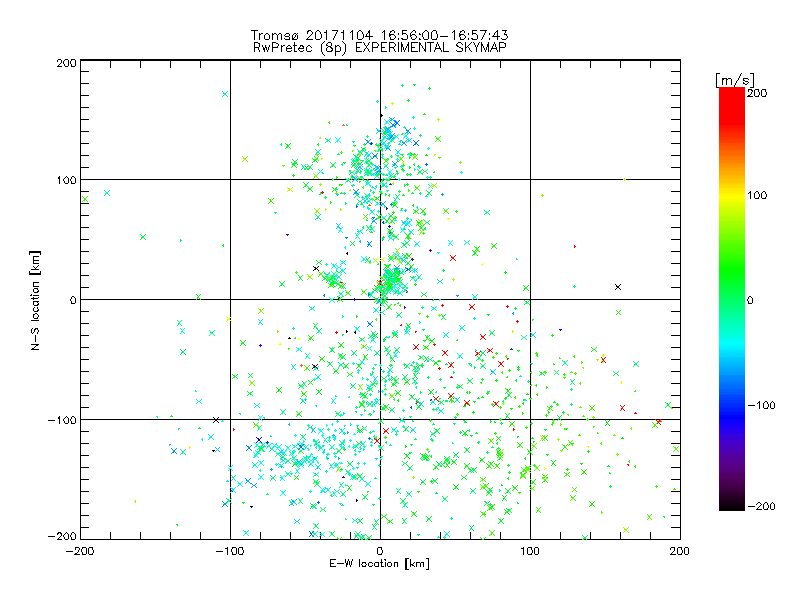
Task: Click the black bottom of the colorbar near -200
Action: [x=732, y=504]
